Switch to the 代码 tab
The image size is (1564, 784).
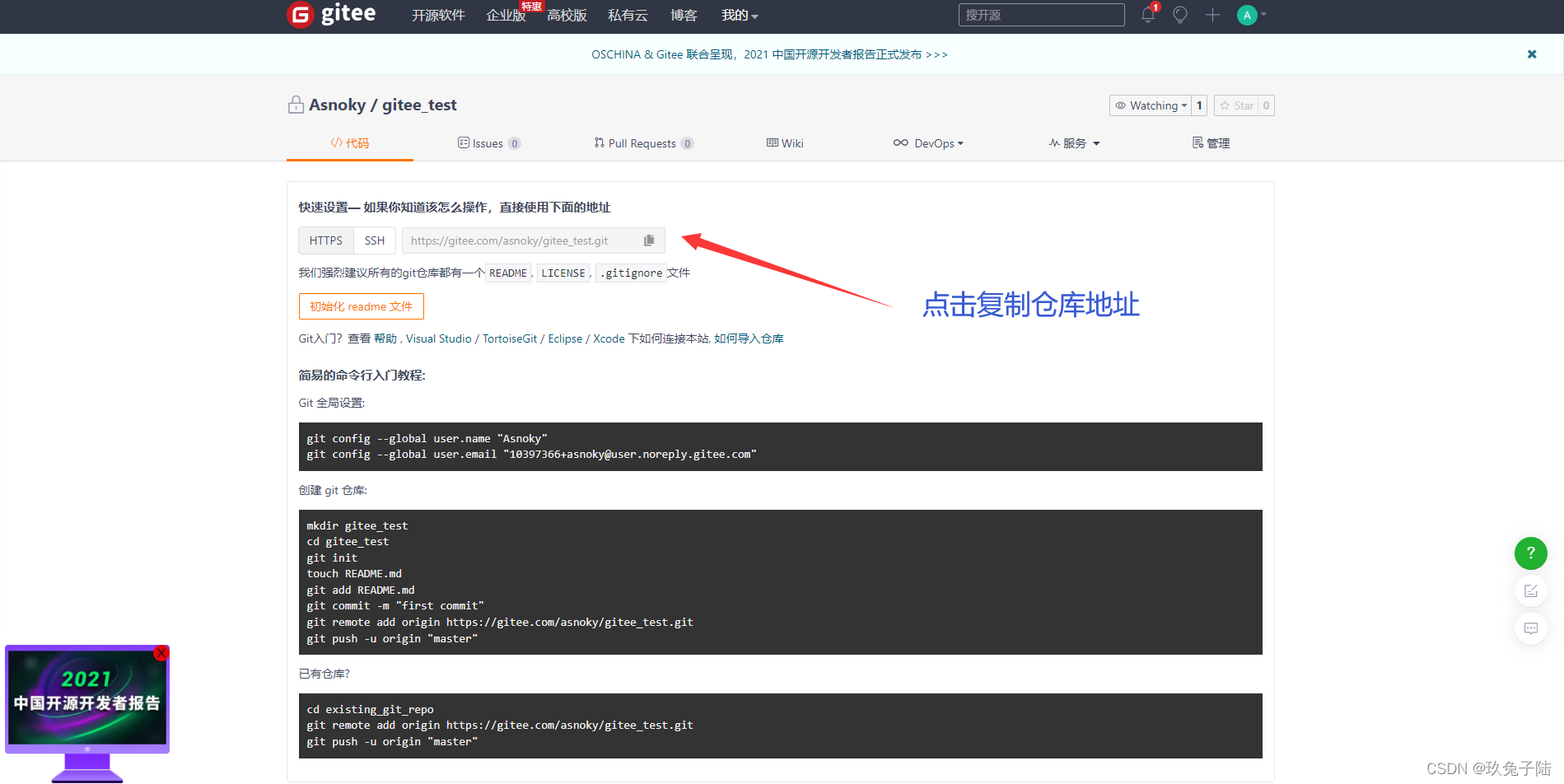pyautogui.click(x=350, y=143)
